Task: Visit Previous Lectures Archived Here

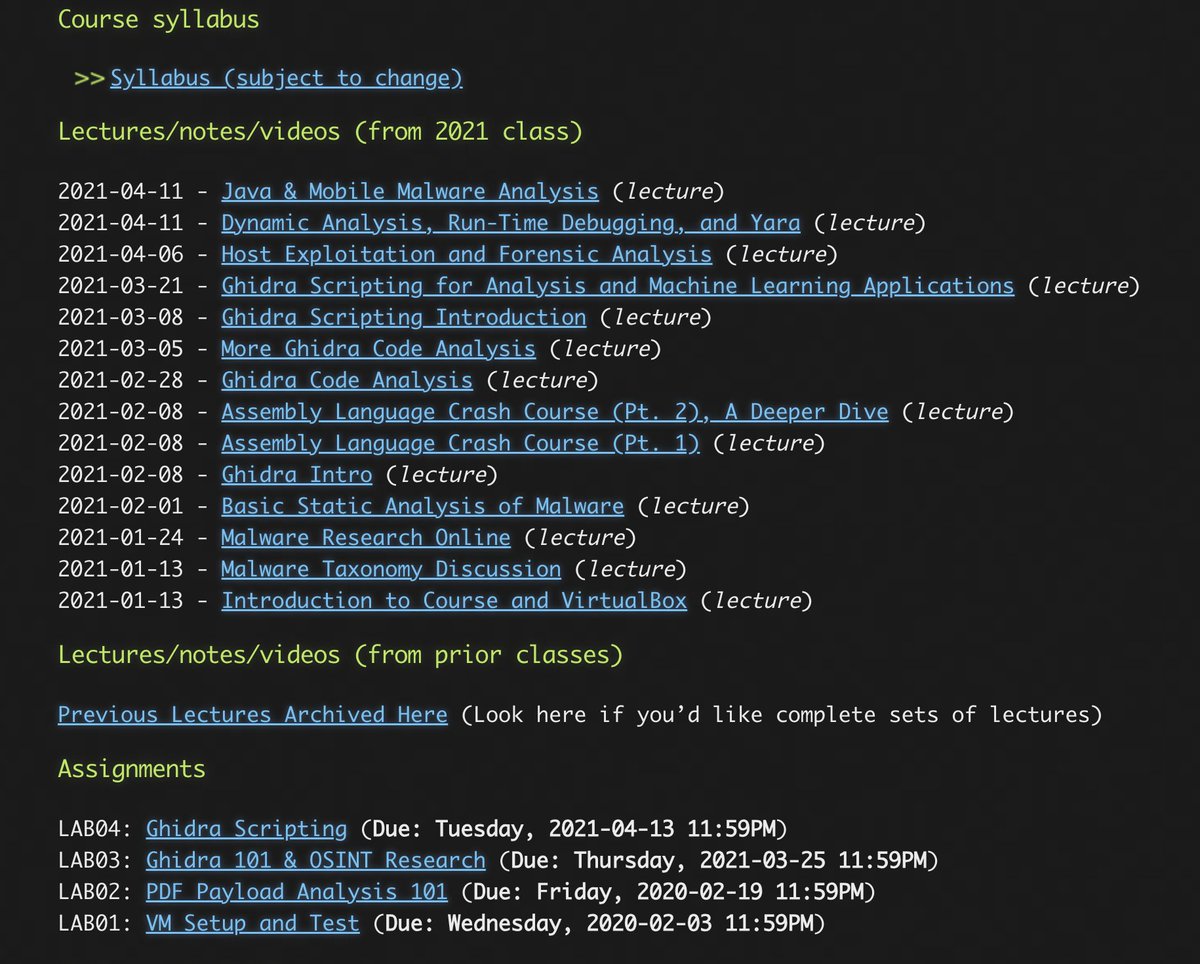Action: pyautogui.click(x=252, y=714)
